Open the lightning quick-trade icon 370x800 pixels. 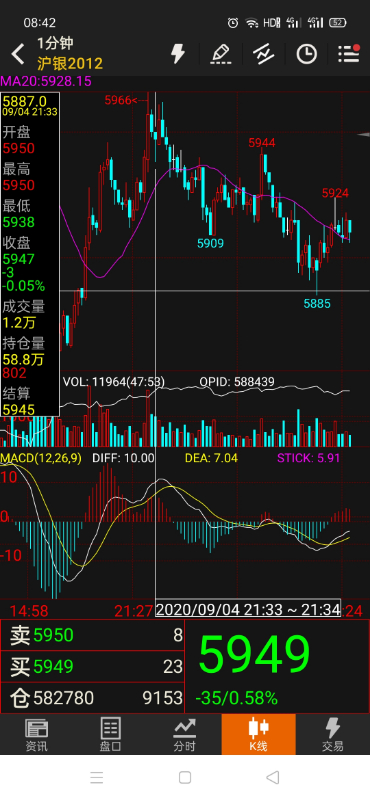click(x=178, y=53)
